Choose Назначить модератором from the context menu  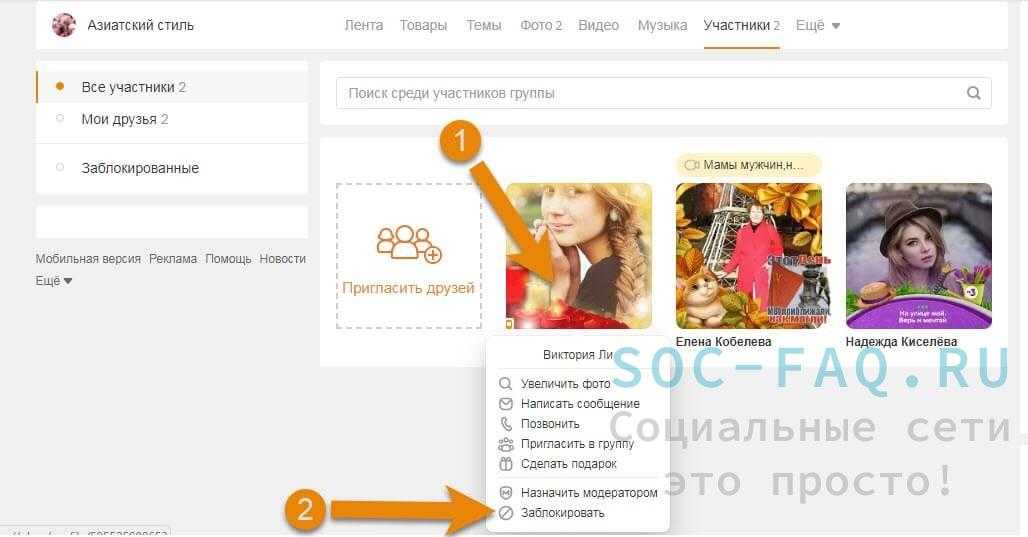tap(589, 493)
